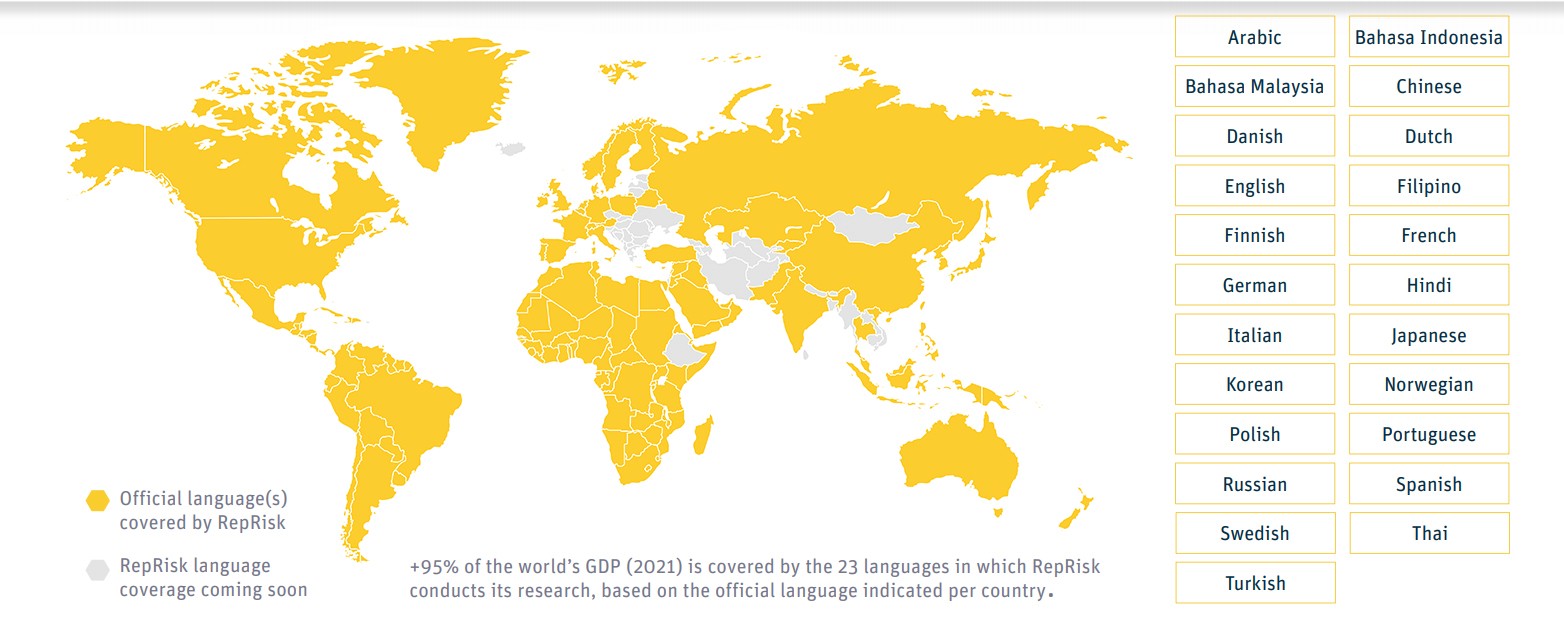Click the 'Official language(s) covered by RepRisk' label

click(x=203, y=509)
